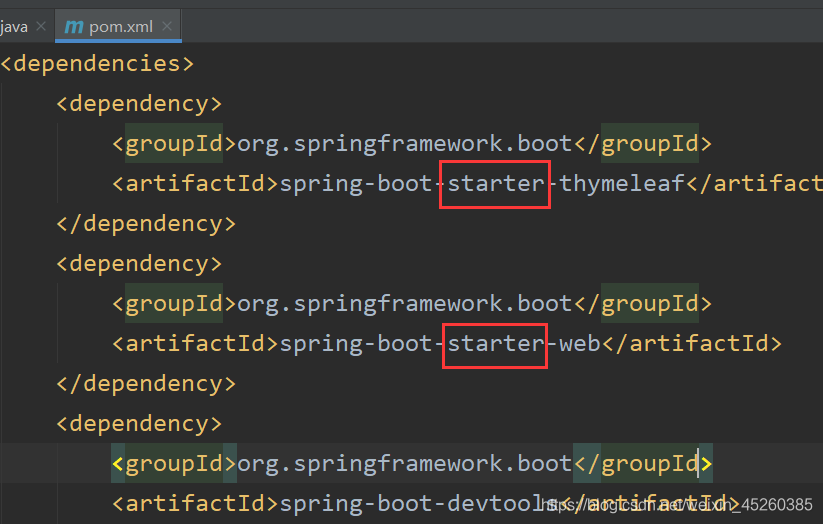
Task: Click the second closing dependency tag
Action: coord(146,383)
